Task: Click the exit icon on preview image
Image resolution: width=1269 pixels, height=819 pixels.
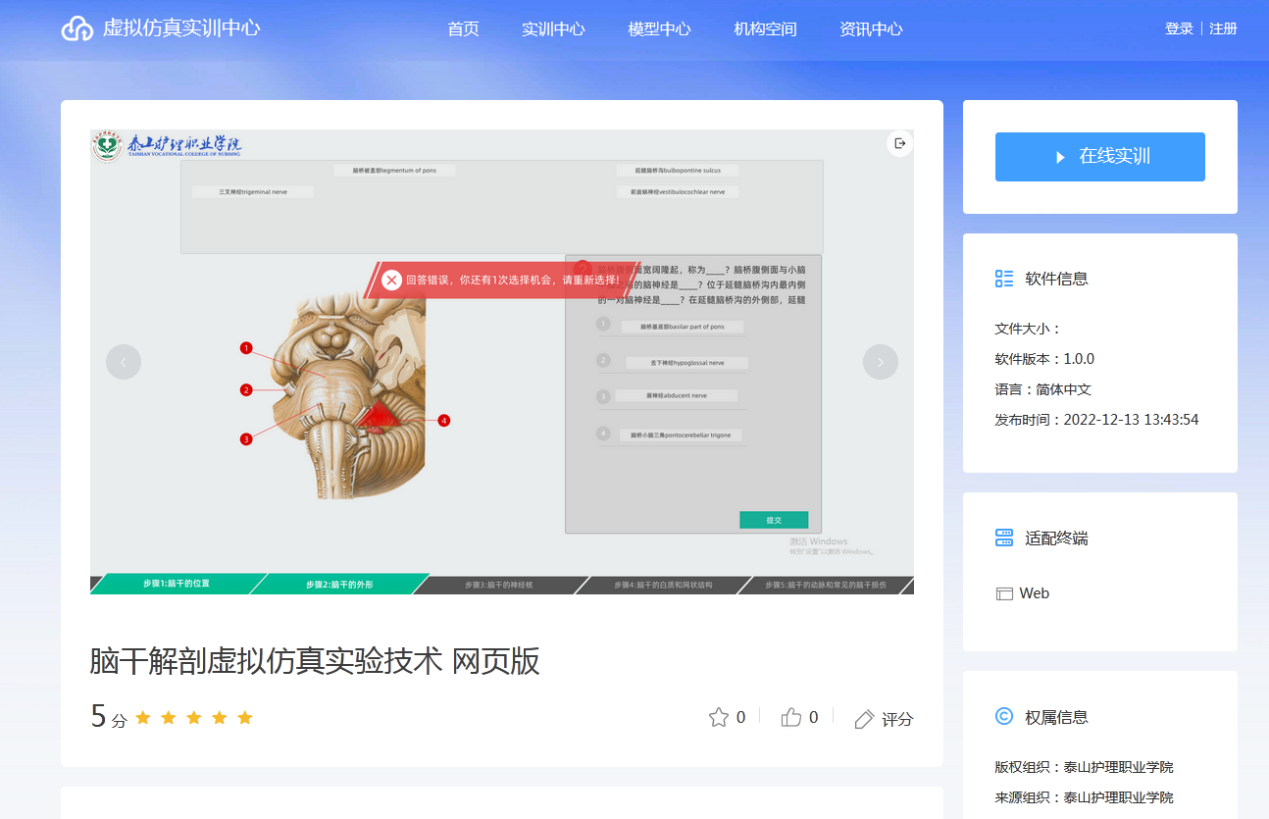Action: (900, 144)
